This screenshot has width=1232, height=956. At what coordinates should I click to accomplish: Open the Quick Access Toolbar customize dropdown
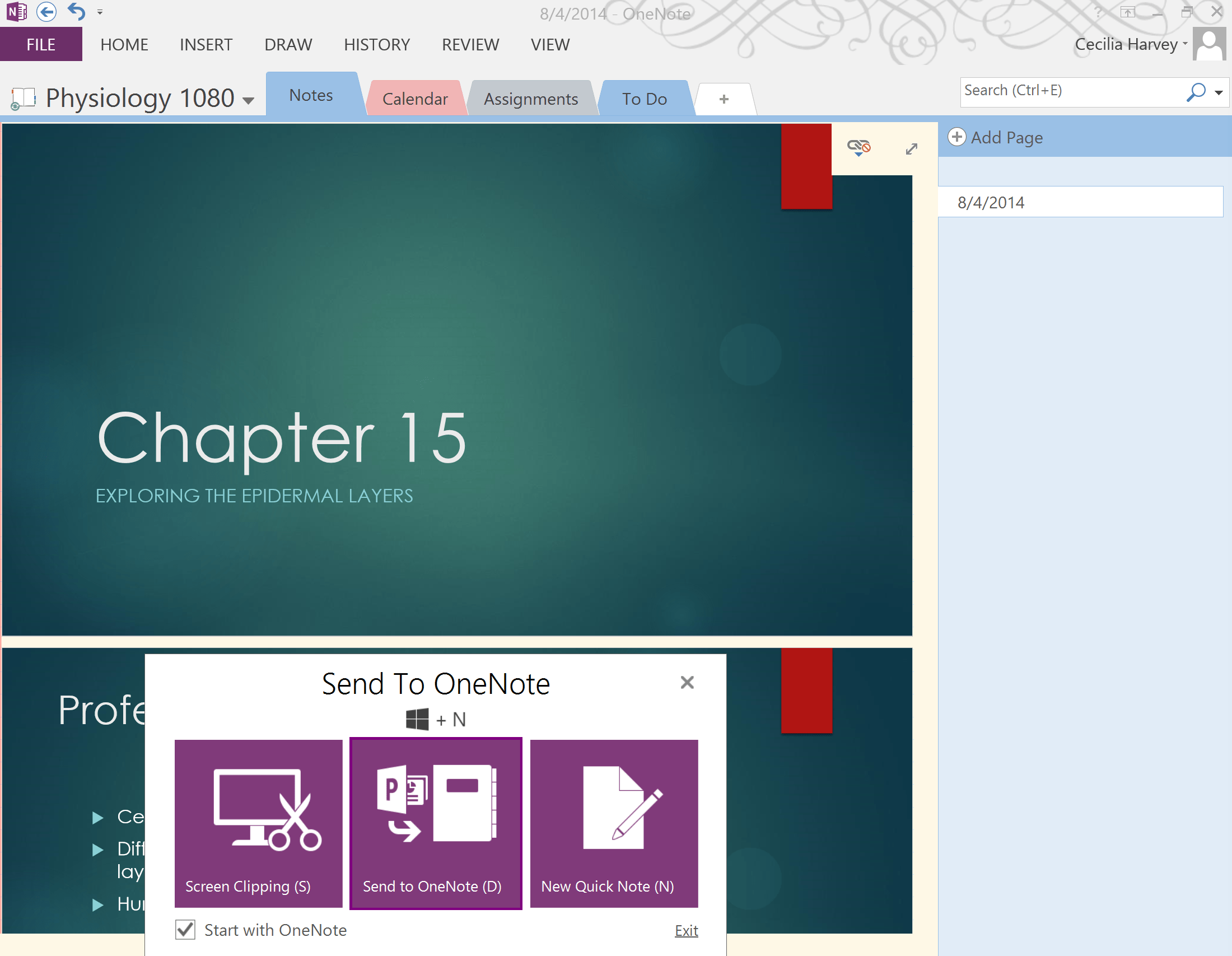point(100,11)
